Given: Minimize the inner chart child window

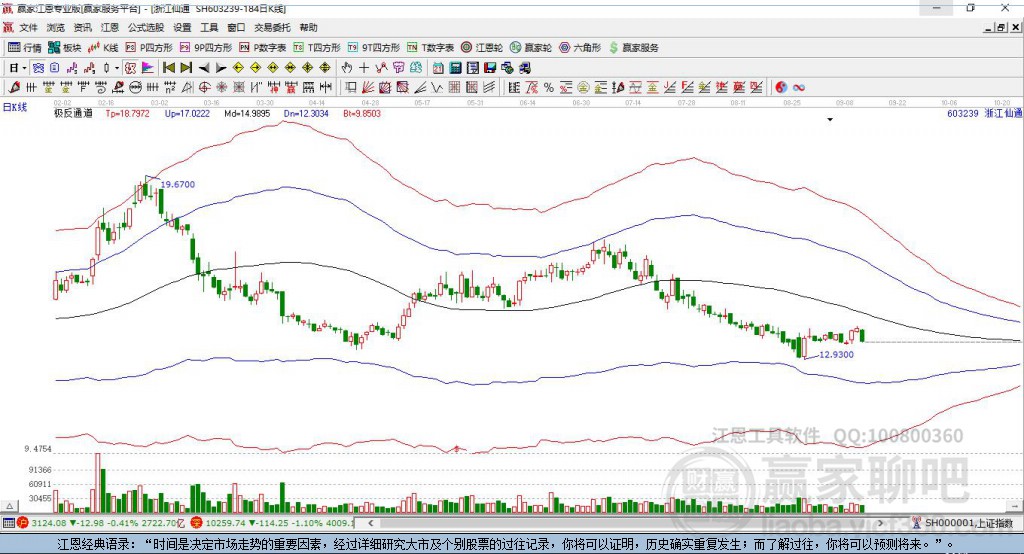Looking at the screenshot, I should [989, 27].
